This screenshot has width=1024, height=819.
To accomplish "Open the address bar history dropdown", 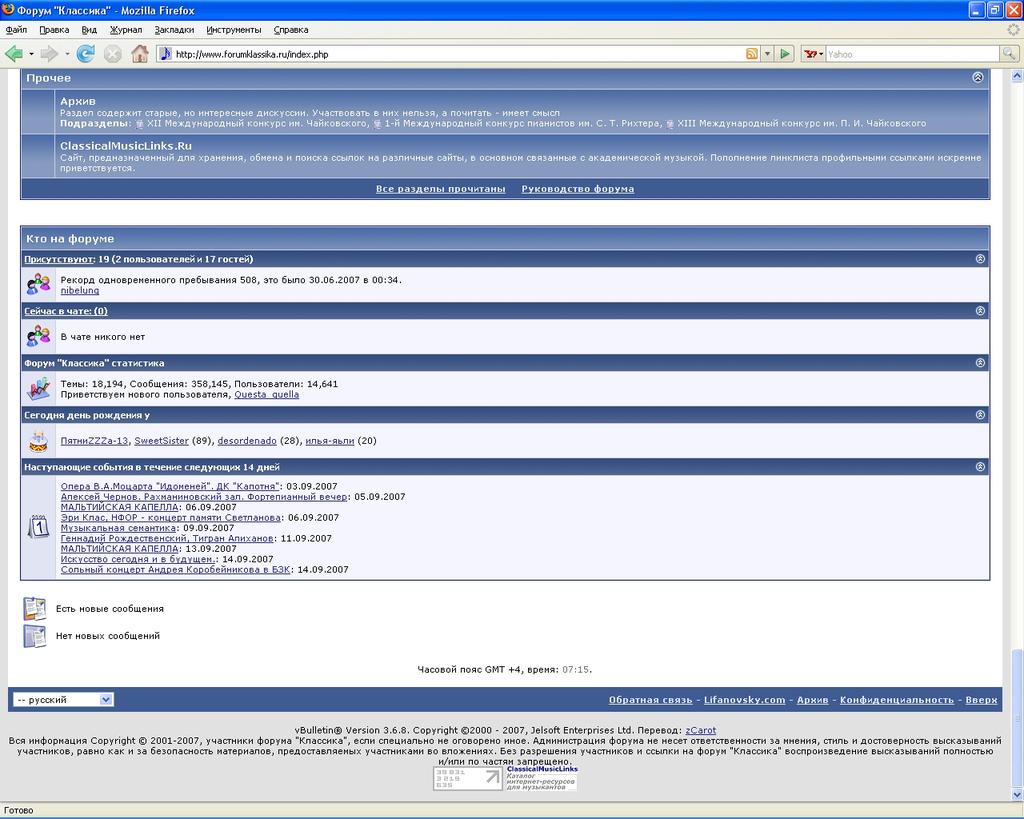I will [767, 54].
